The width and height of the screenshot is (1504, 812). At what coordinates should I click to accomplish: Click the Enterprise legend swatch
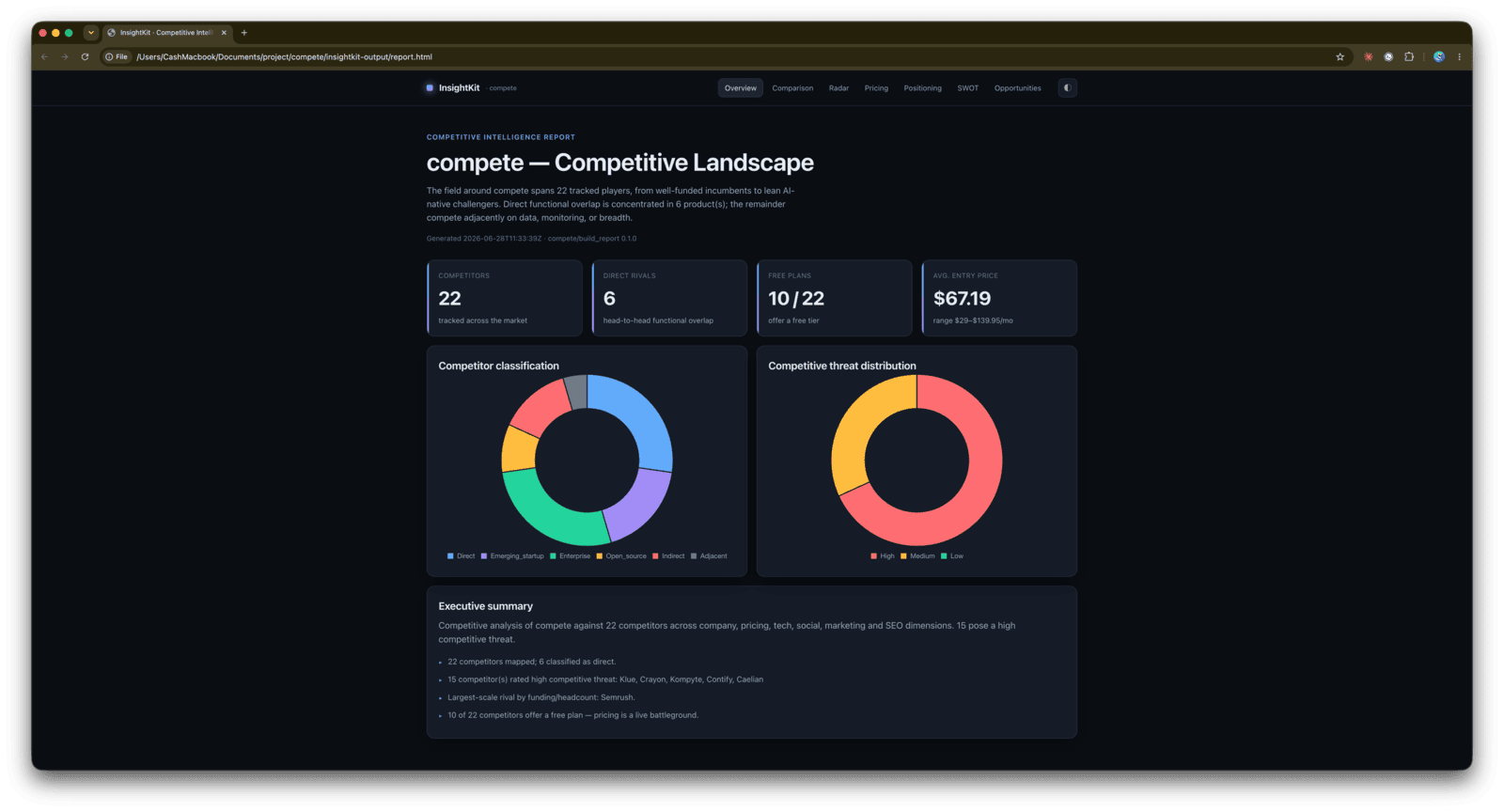(553, 556)
